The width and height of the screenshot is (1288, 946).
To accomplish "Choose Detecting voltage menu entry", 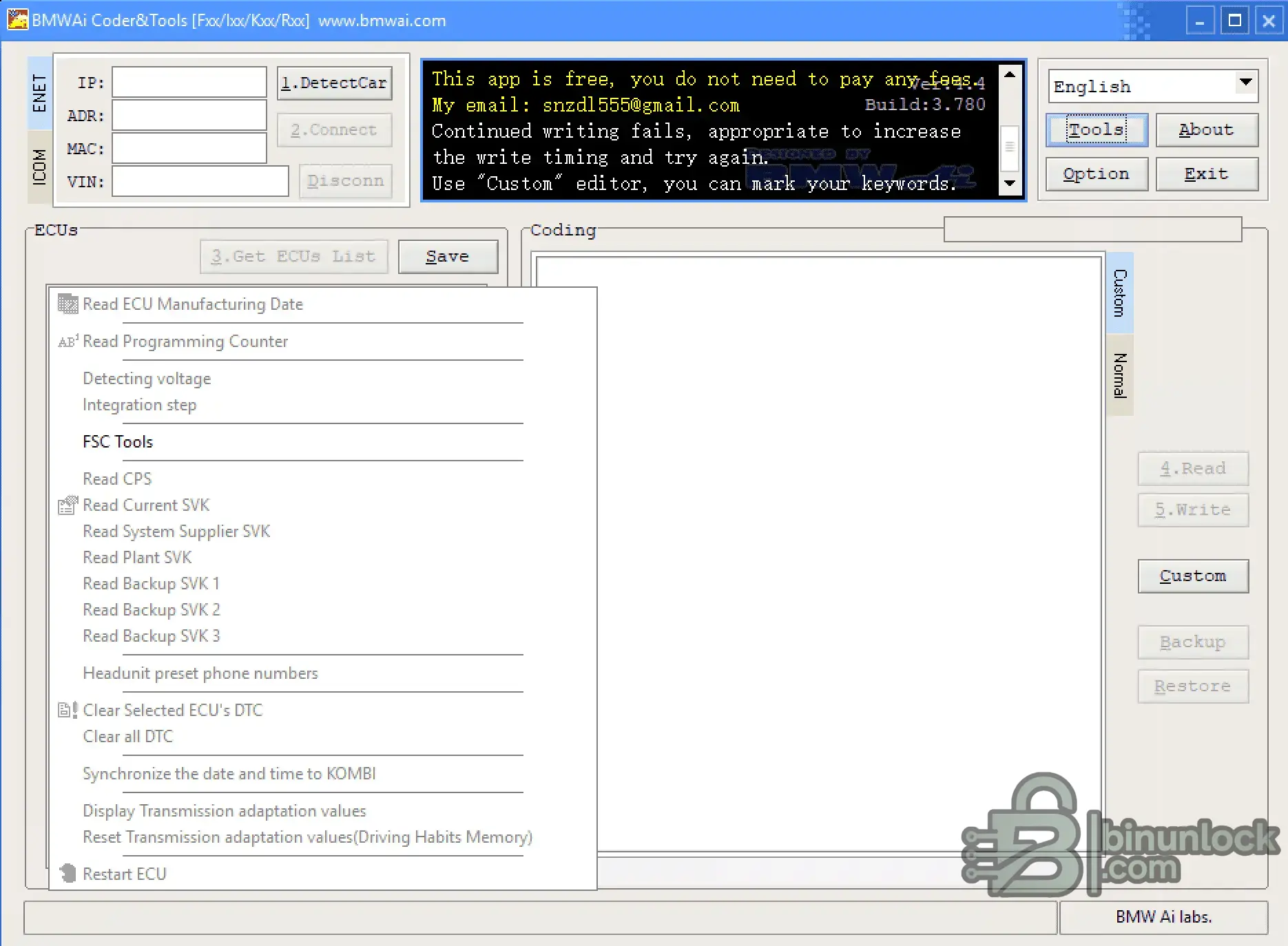I will (x=147, y=379).
